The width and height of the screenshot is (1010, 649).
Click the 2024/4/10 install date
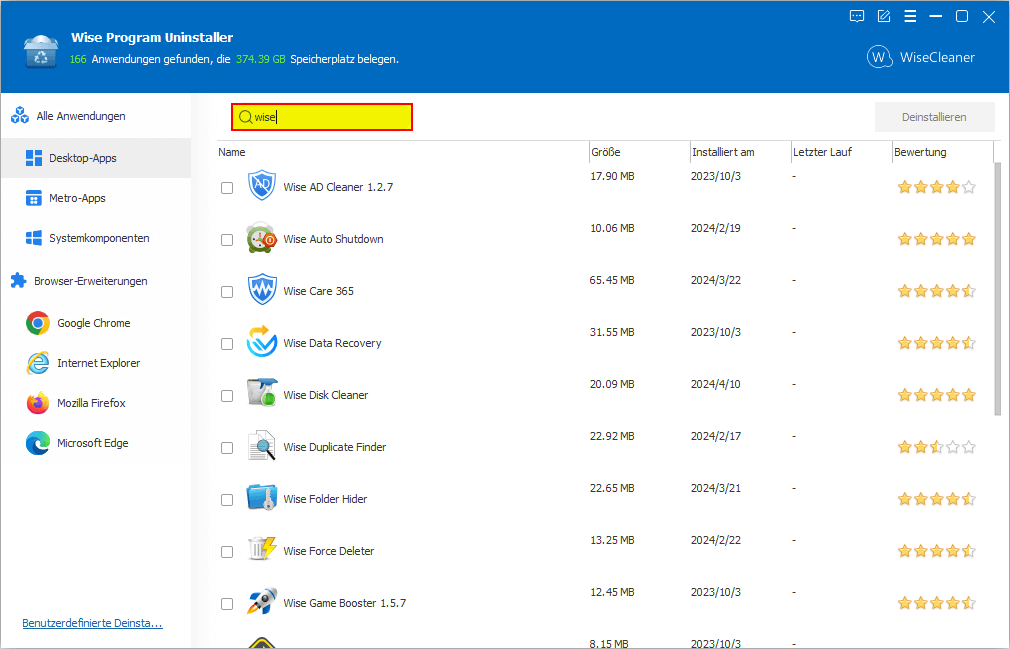pos(716,384)
